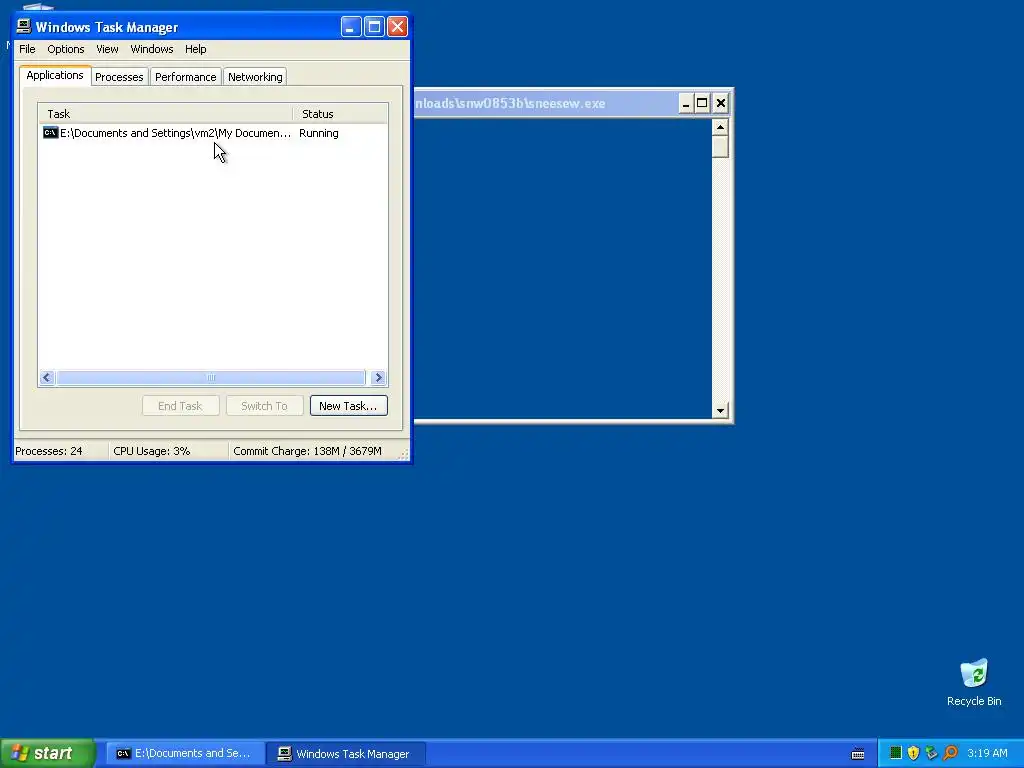Click the keyboard icon on the taskbar
Viewport: 1024px width, 768px height.
coord(858,754)
